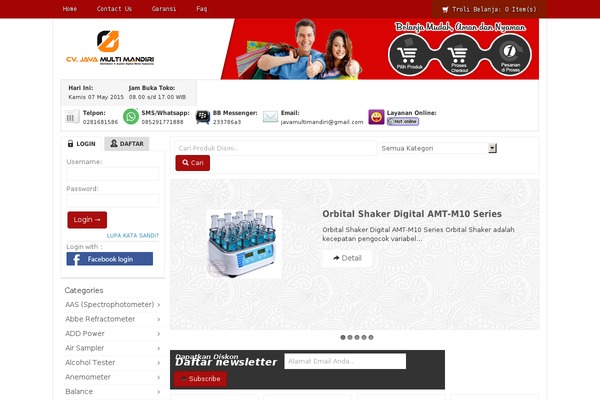
Task: Click the shopping cart icon in the top bar
Action: tap(445, 9)
